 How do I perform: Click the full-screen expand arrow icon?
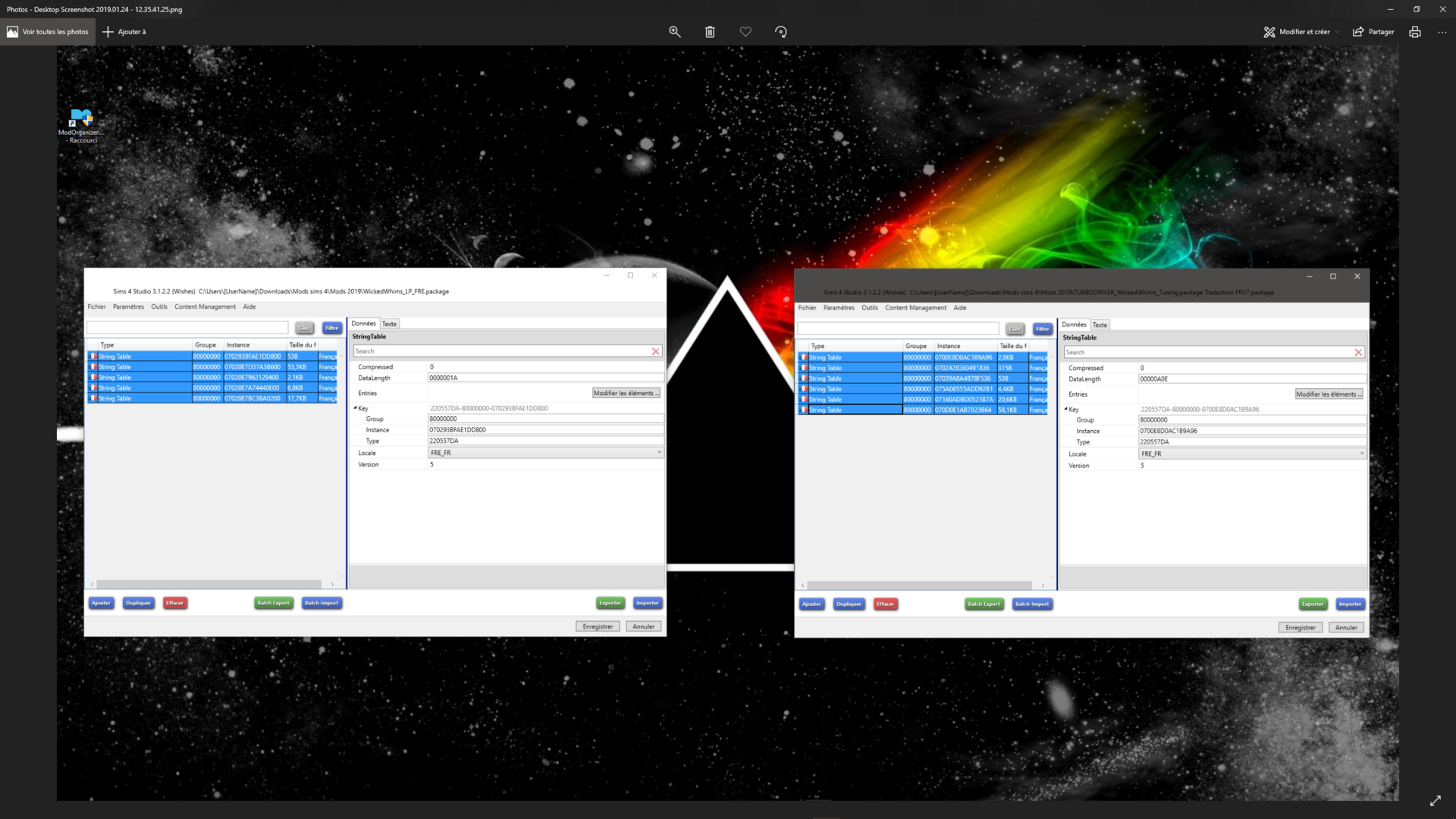[x=1436, y=801]
